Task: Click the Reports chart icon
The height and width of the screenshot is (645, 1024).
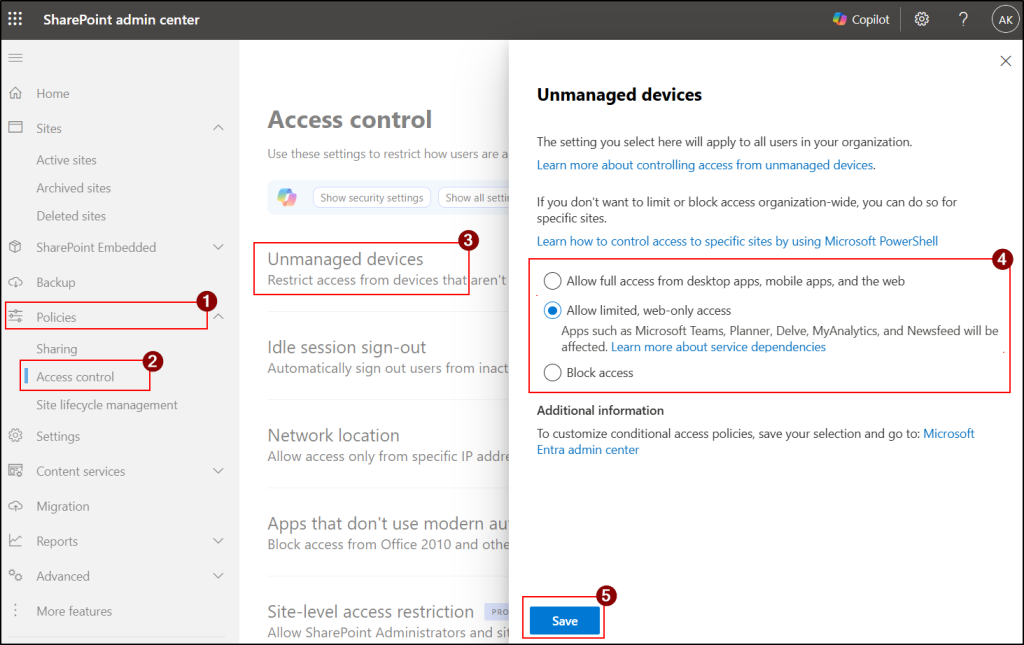Action: tap(16, 541)
